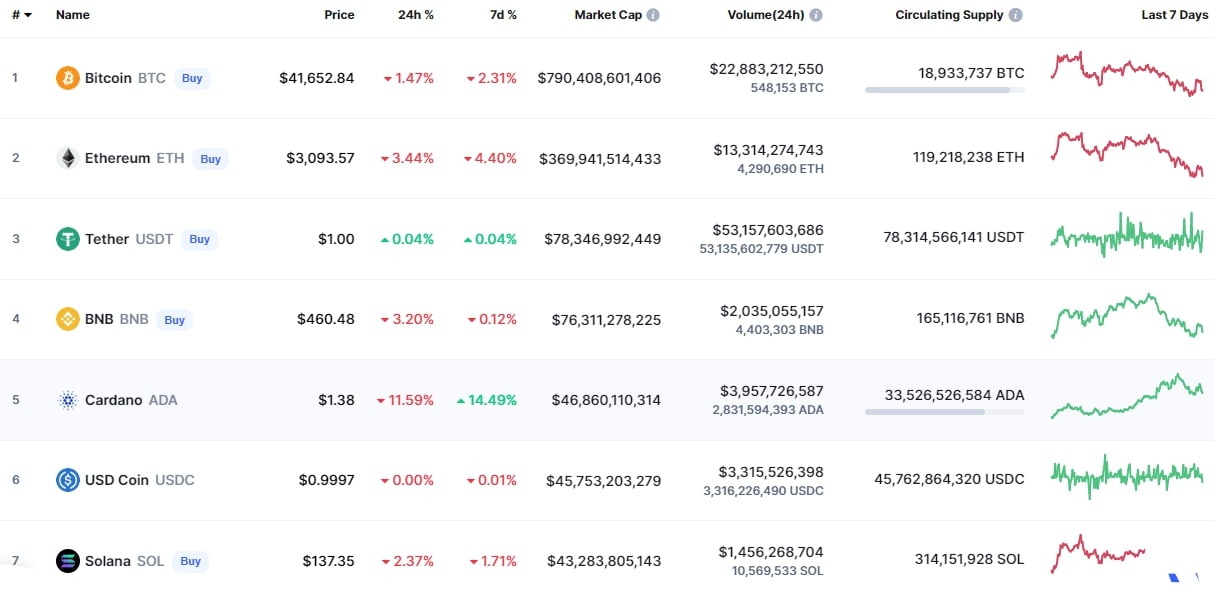Open BNB 7-day sparkline chart
The image size is (1215, 590).
coord(1127,316)
